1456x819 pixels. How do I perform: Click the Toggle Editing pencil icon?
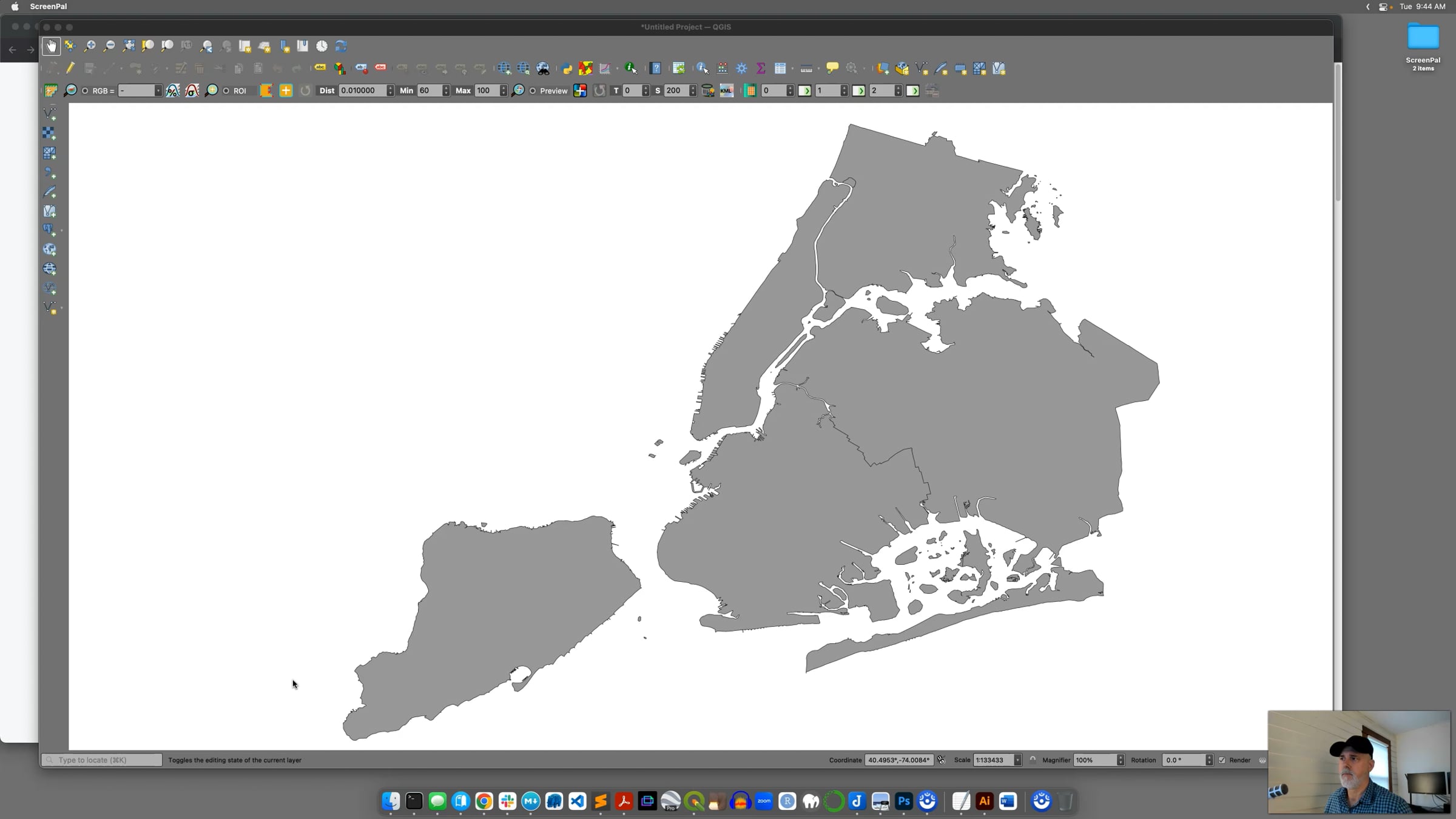(x=70, y=69)
